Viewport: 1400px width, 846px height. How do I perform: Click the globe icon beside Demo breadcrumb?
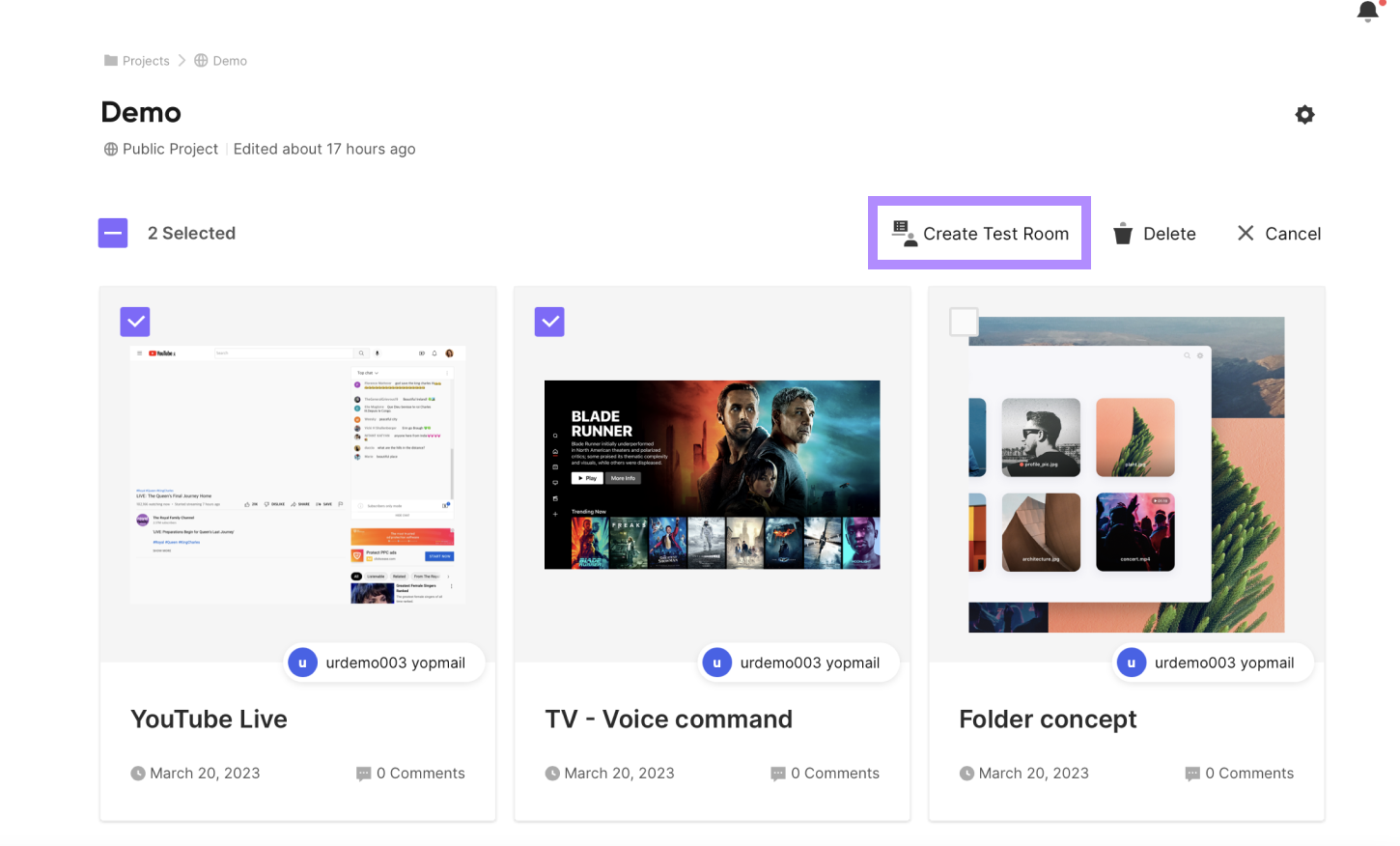201,60
